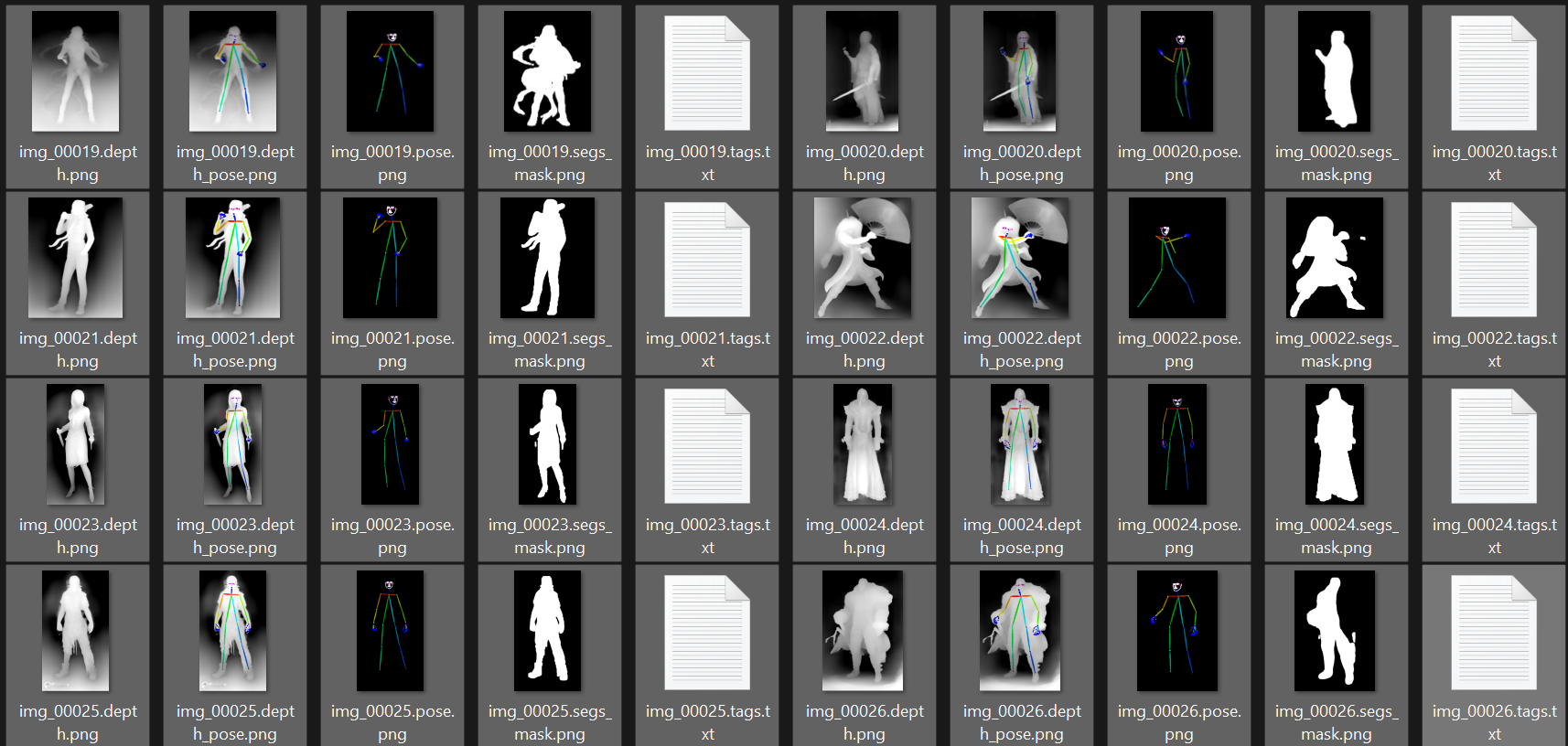
Task: Pick the img_00025.pose.png skeleton image
Action: (x=391, y=631)
